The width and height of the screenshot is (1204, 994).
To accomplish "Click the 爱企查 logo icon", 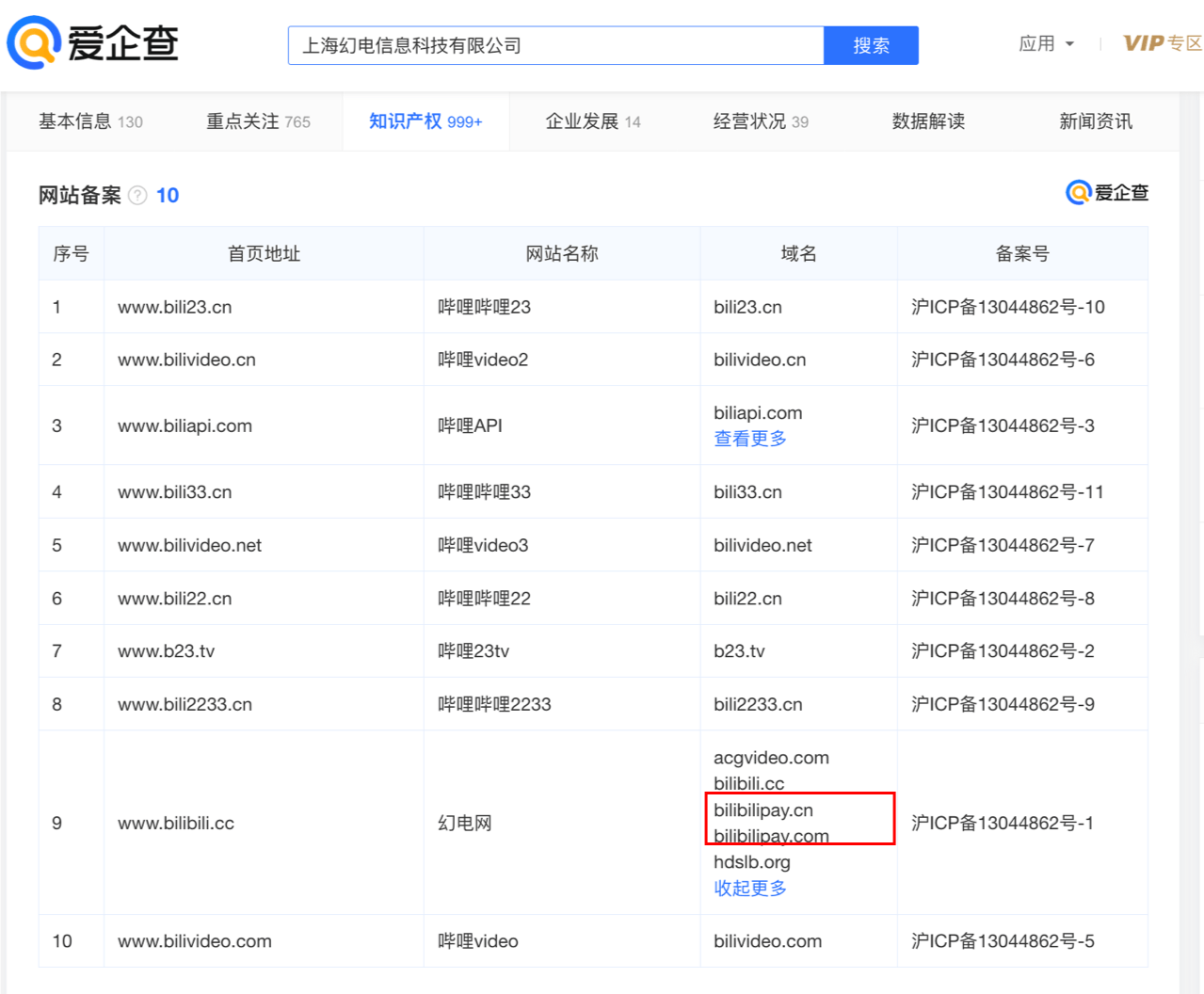I will tap(92, 43).
